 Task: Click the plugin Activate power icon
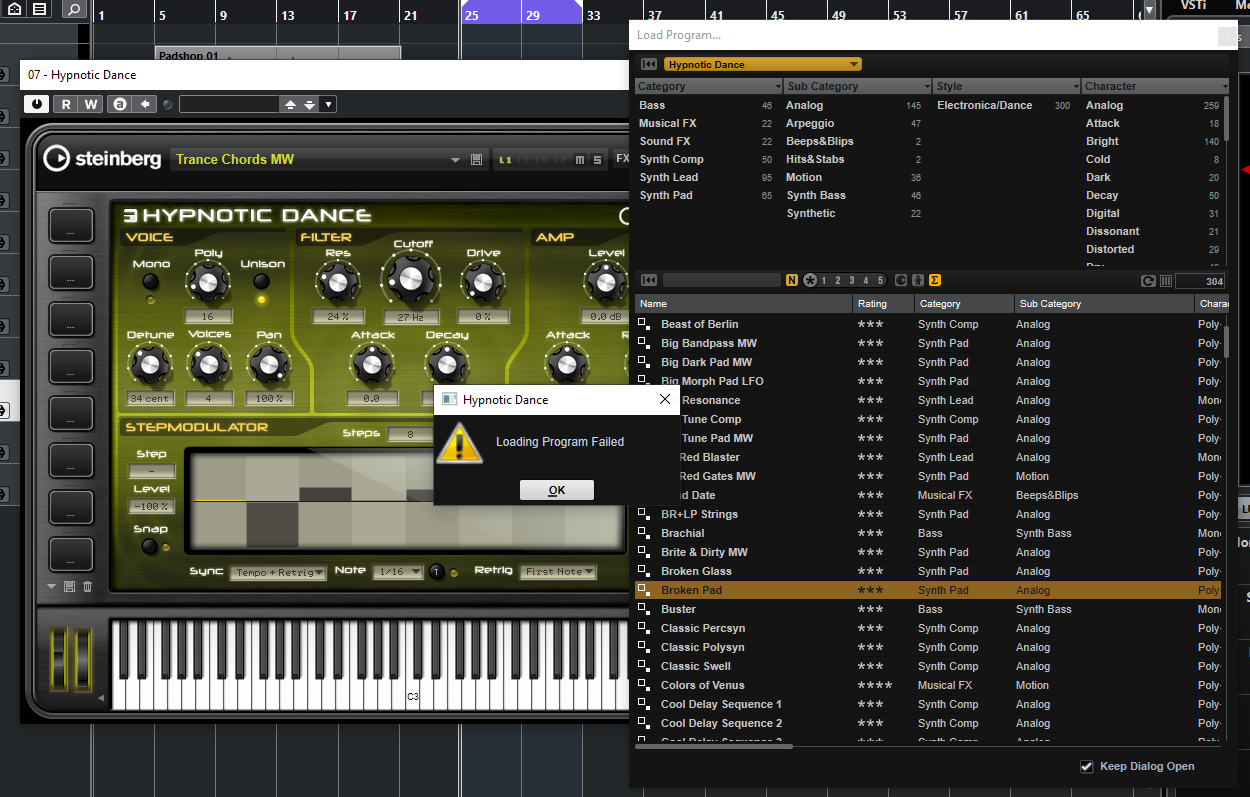coord(37,104)
